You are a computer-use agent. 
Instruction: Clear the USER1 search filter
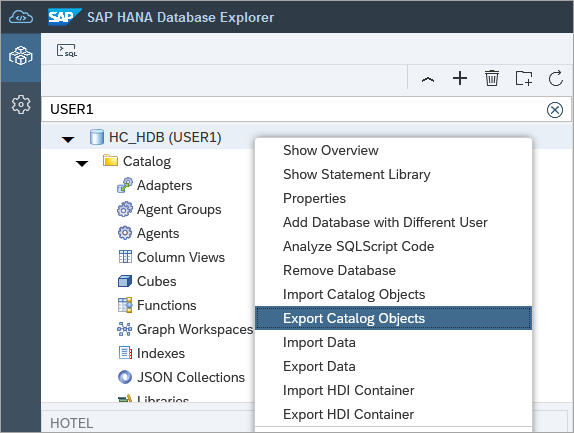[555, 110]
